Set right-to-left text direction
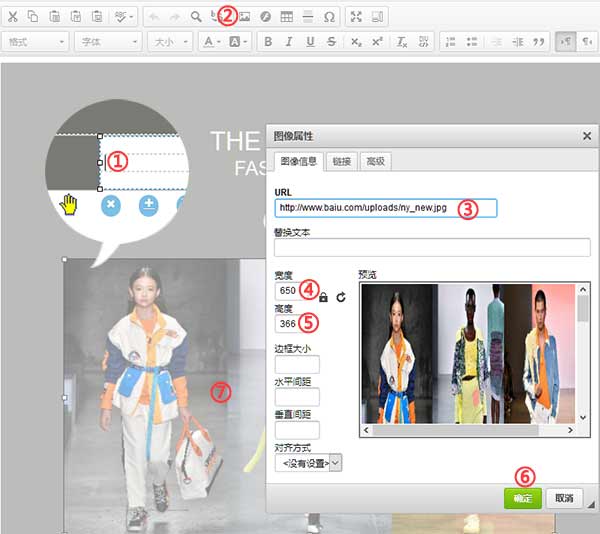This screenshot has height=534, width=600. [x=587, y=41]
